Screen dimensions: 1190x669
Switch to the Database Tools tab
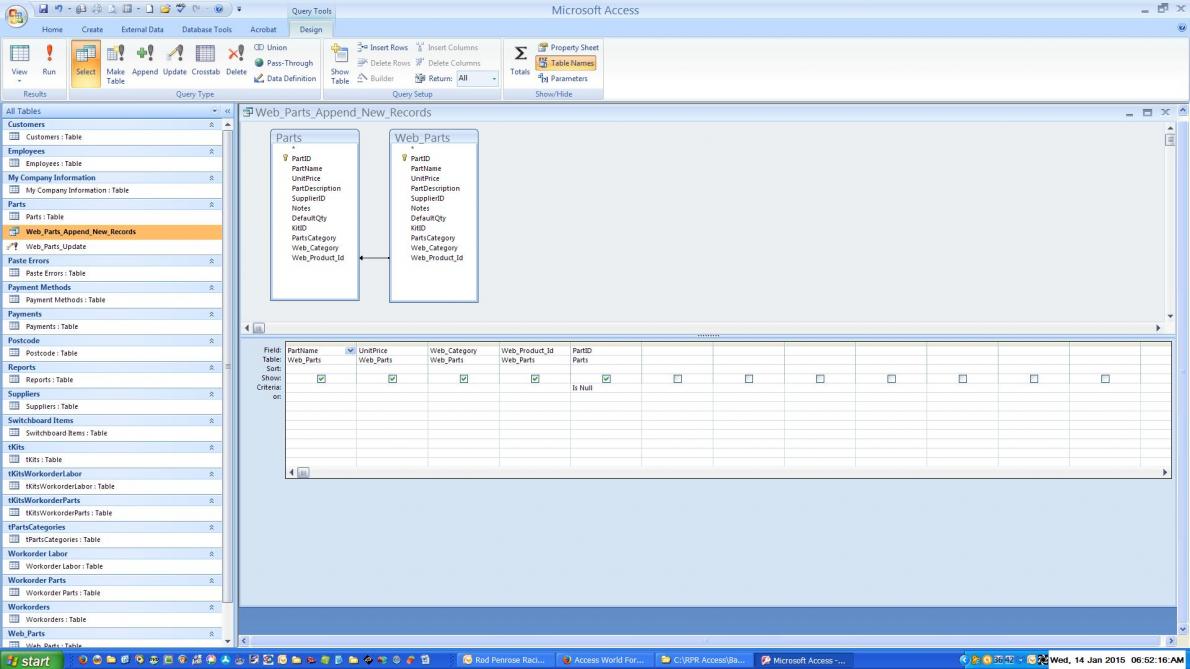pyautogui.click(x=206, y=30)
